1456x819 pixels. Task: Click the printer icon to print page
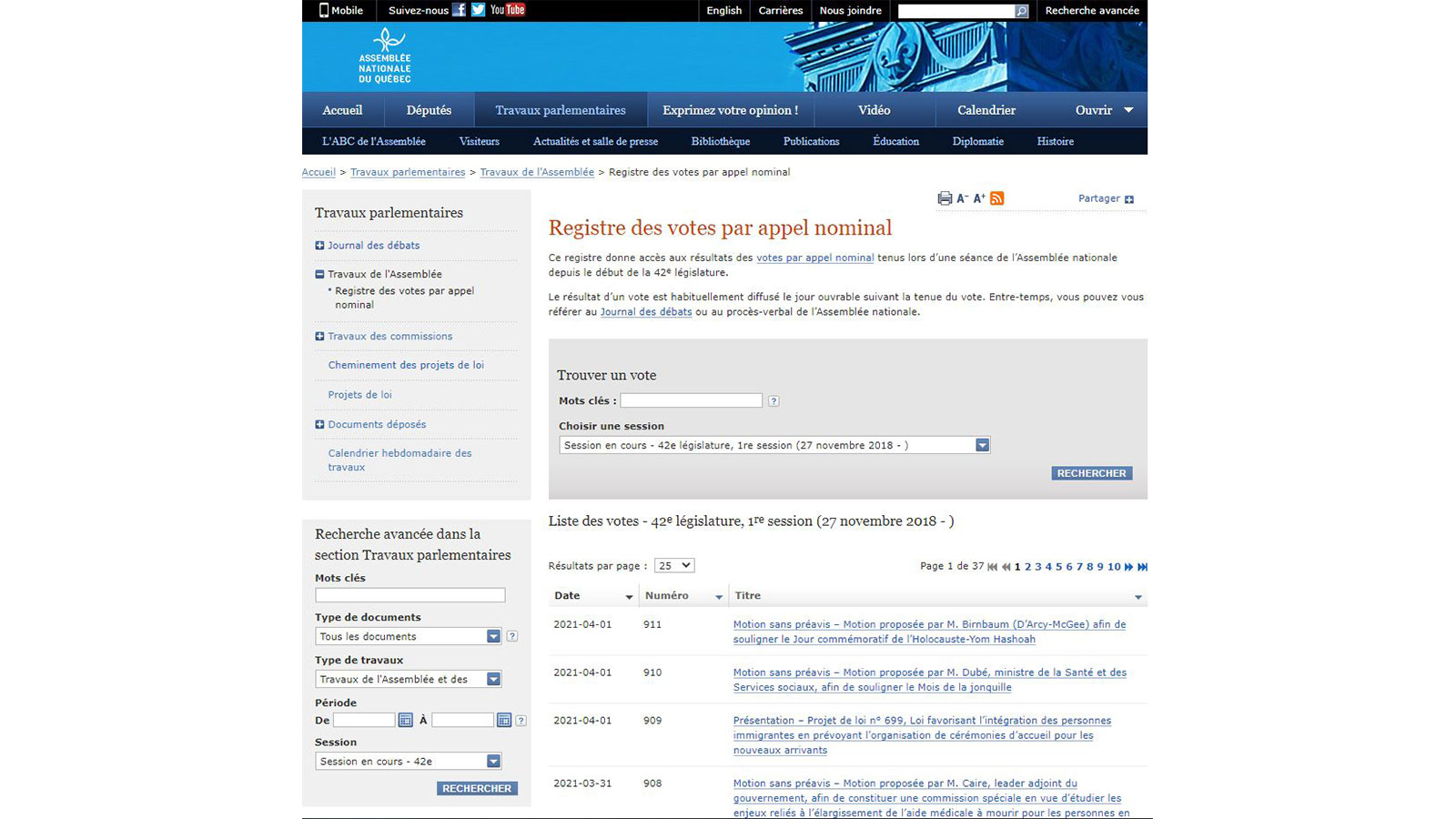(945, 198)
